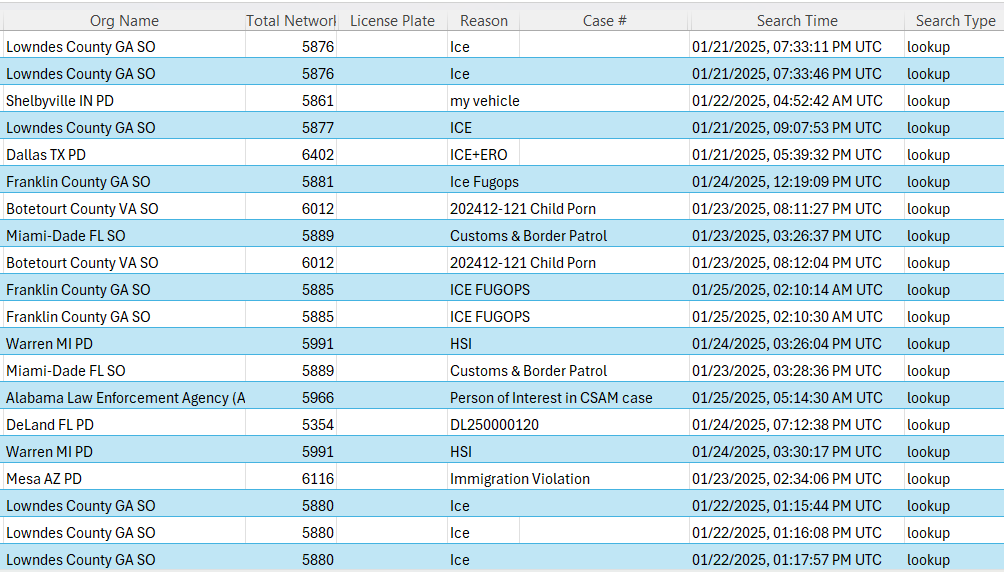Select the network value 6402

pos(291,154)
